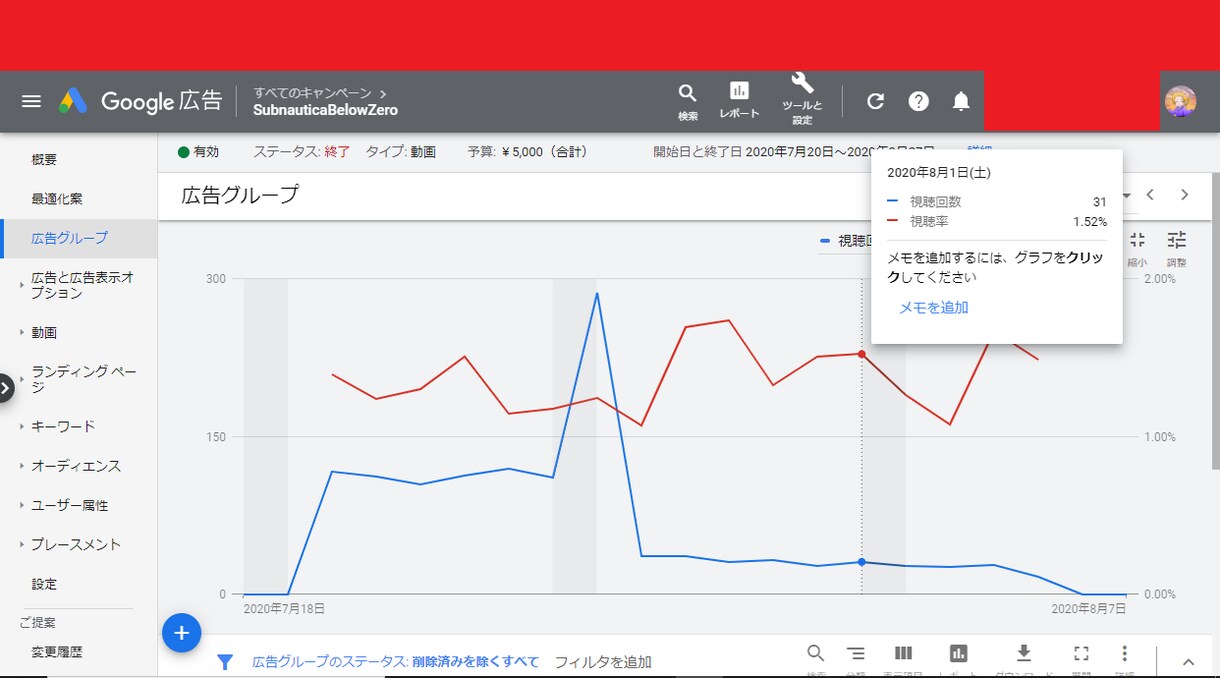
Task: Expand the 動画 side menu item
Action: 44,333
